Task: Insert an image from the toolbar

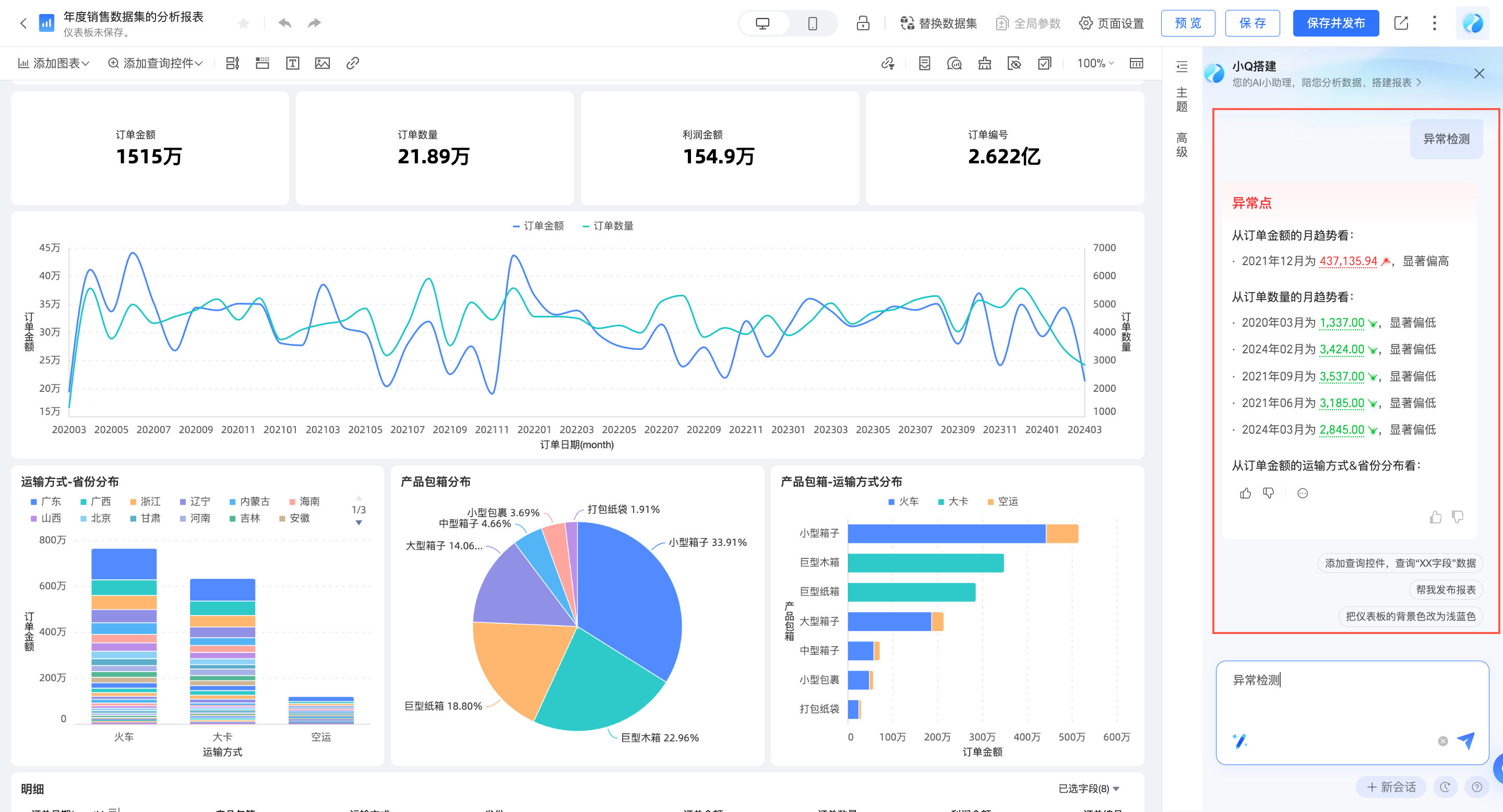Action: coord(322,63)
